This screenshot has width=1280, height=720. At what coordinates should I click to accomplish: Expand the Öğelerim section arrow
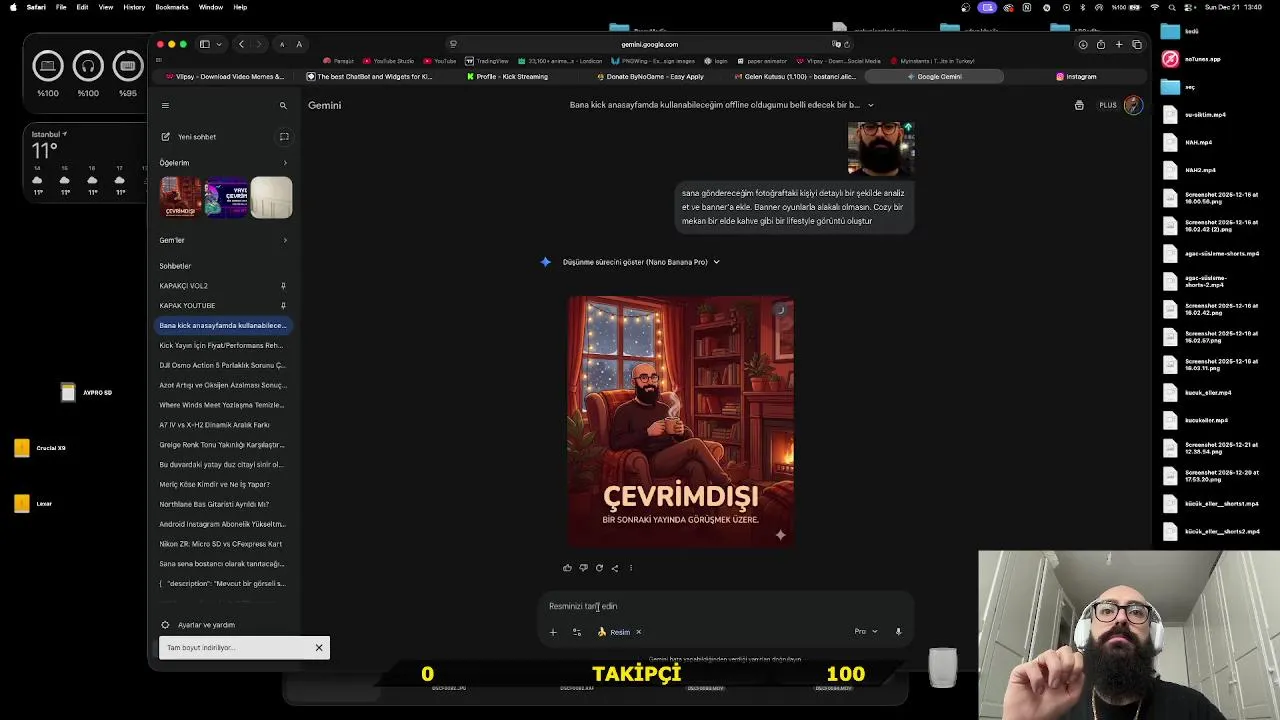[x=285, y=163]
